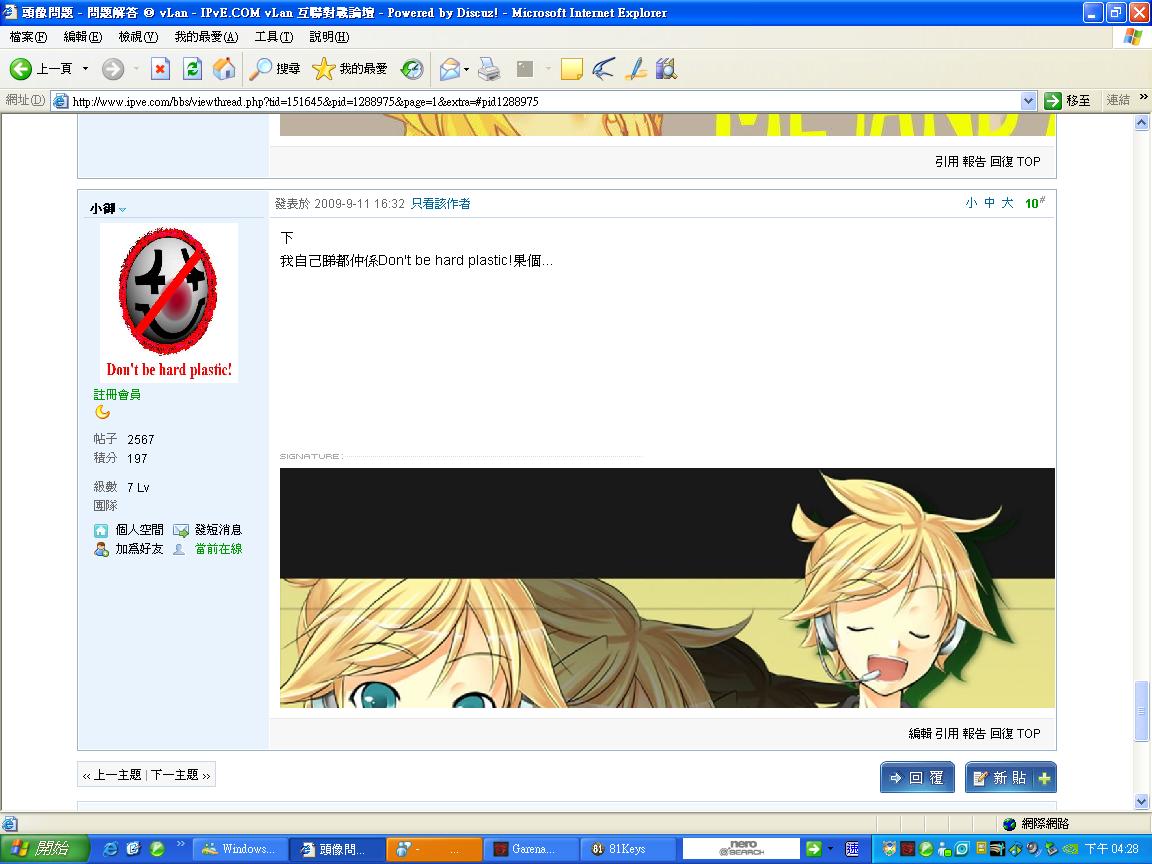
Task: Go to 上一主題 previous thread
Action: [118, 774]
